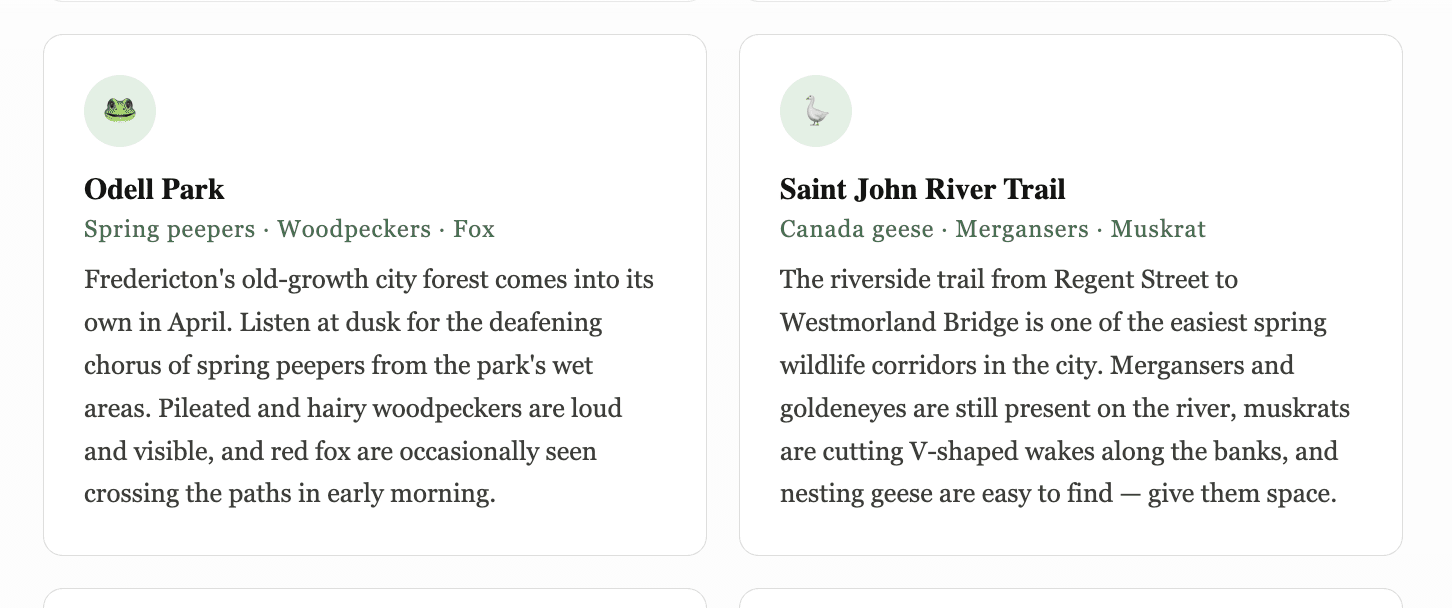This screenshot has height=608, width=1452.
Task: Open the Saint John River Trail heading
Action: tap(922, 189)
